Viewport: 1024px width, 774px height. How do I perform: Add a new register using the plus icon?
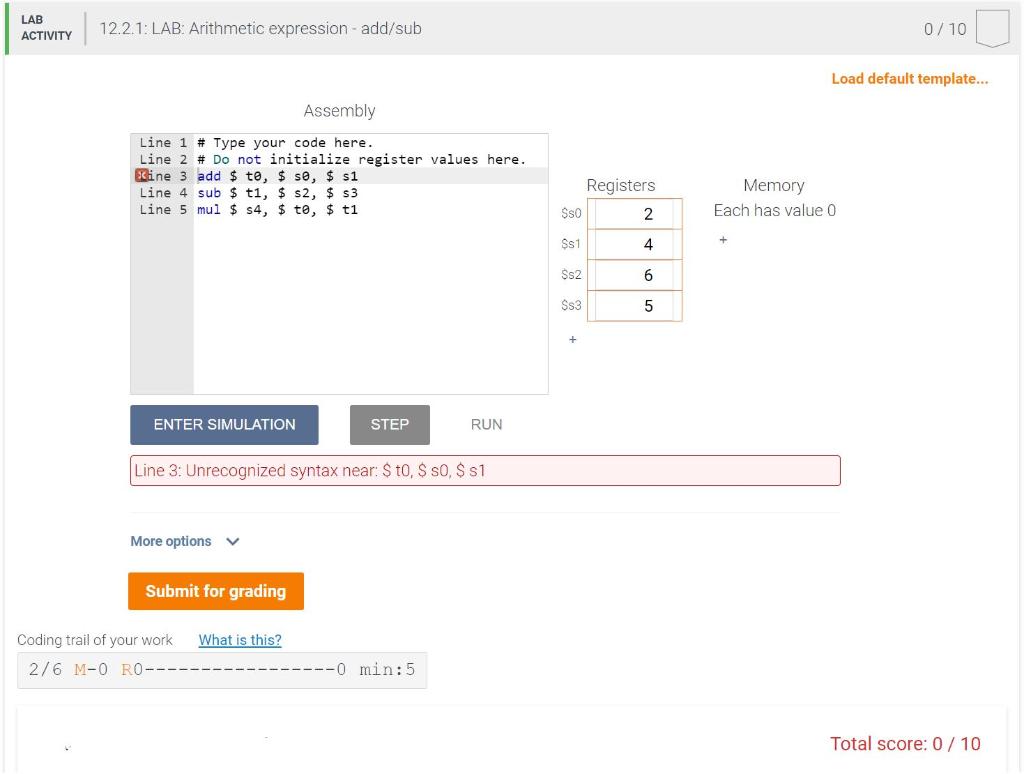(572, 339)
